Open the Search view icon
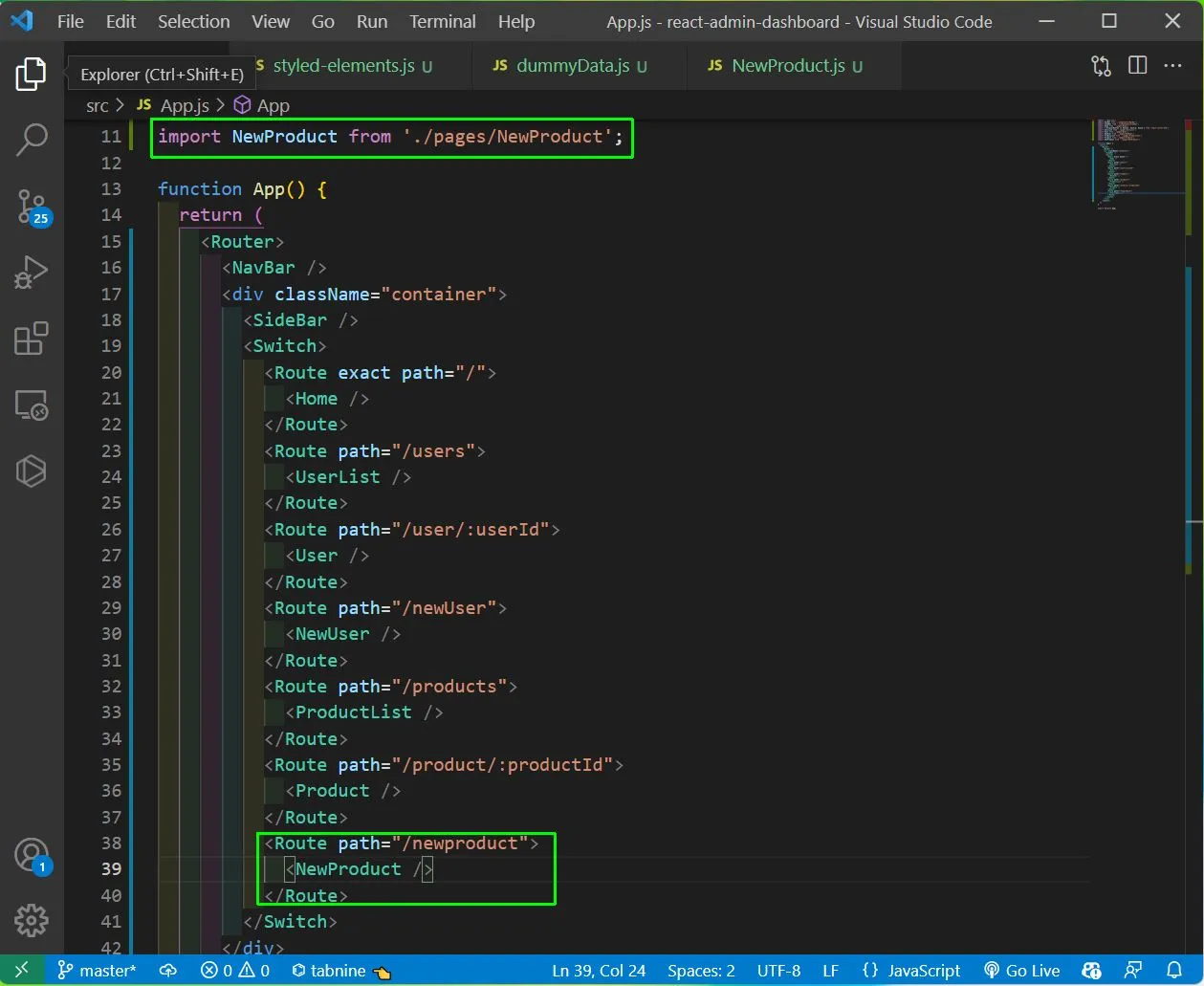1204x986 pixels. [x=32, y=140]
